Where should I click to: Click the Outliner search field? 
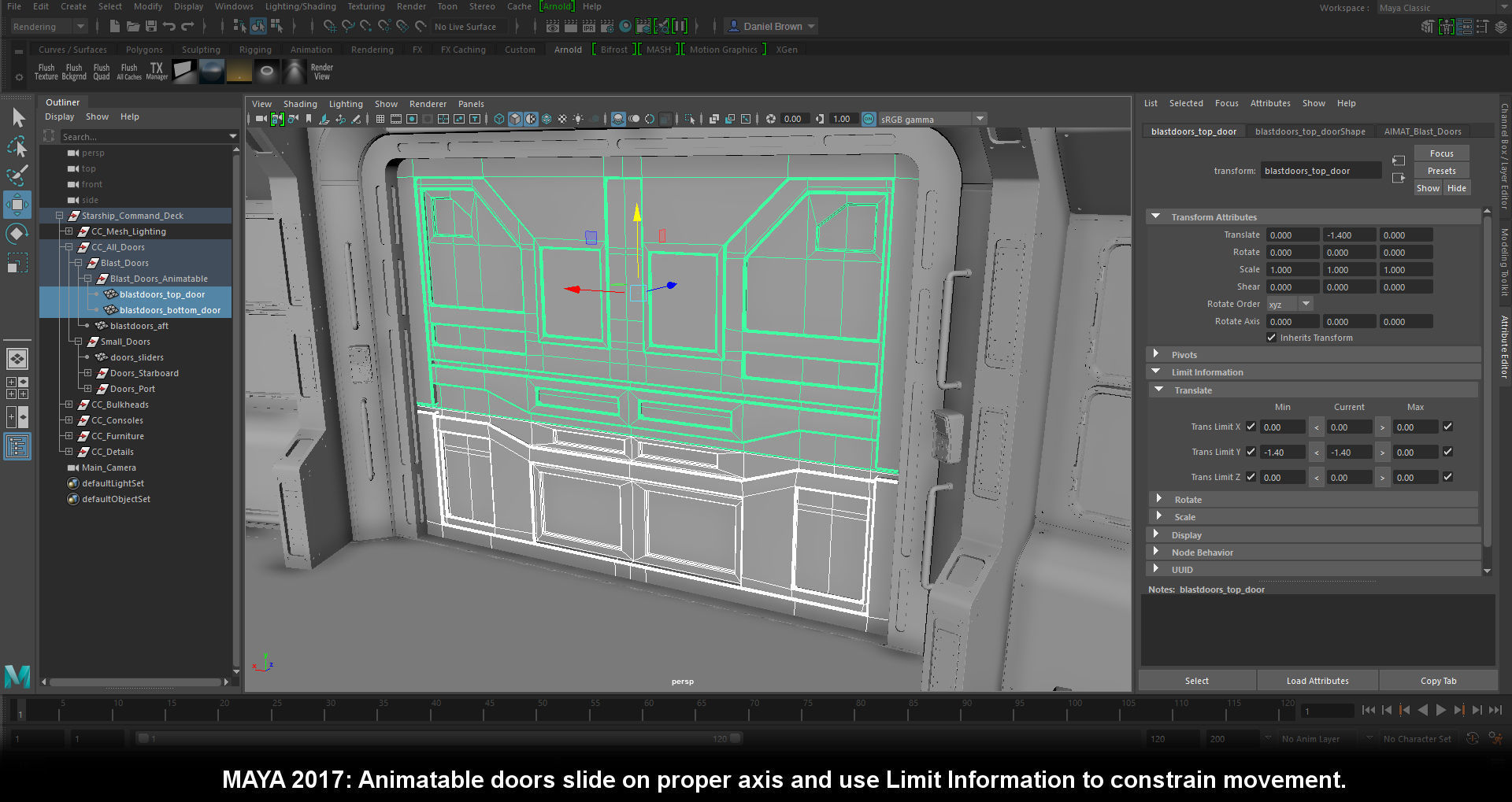point(150,137)
